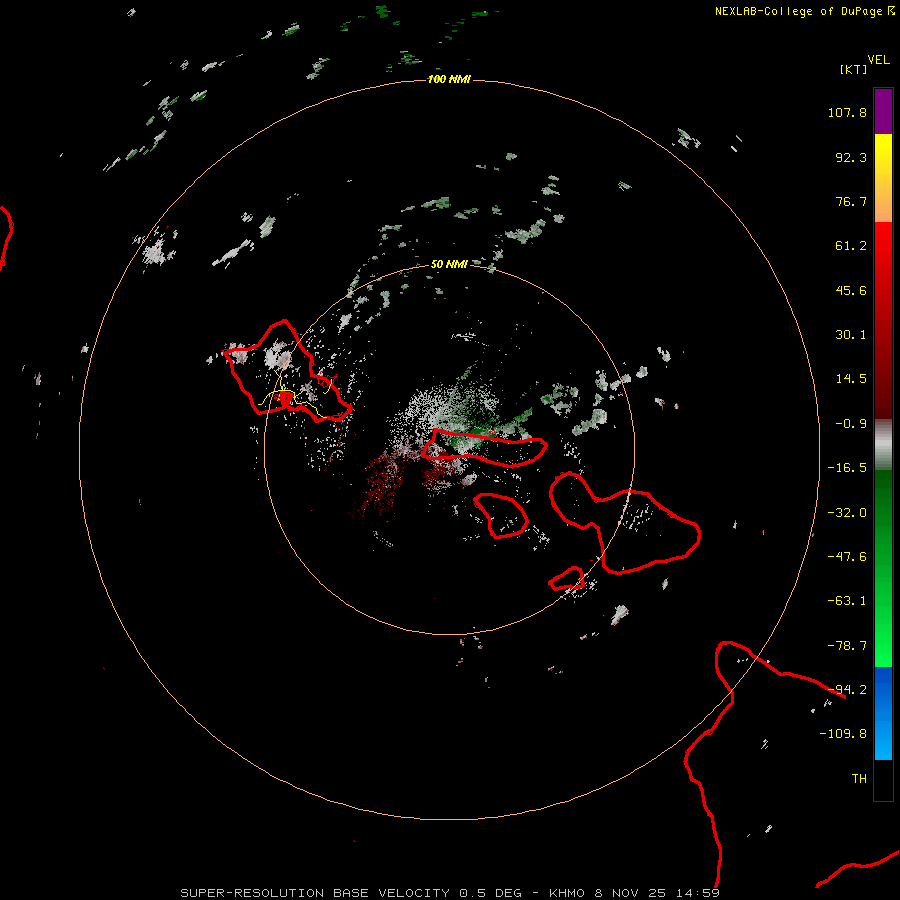This screenshot has height=900, width=900.
Task: Click the -16.5 velocity scale value
Action: [847, 468]
